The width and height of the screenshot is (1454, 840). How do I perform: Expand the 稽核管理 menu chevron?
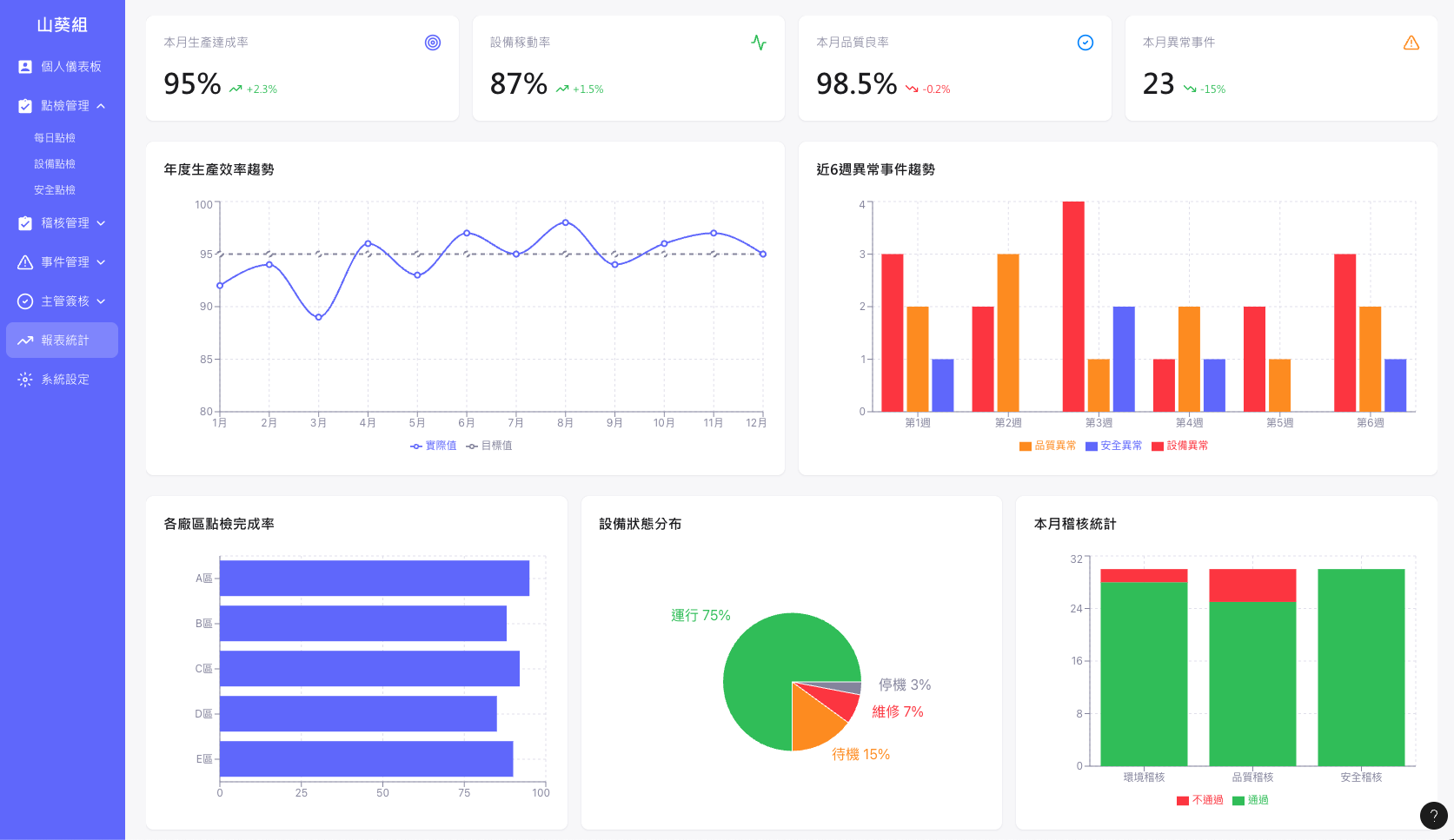[101, 223]
